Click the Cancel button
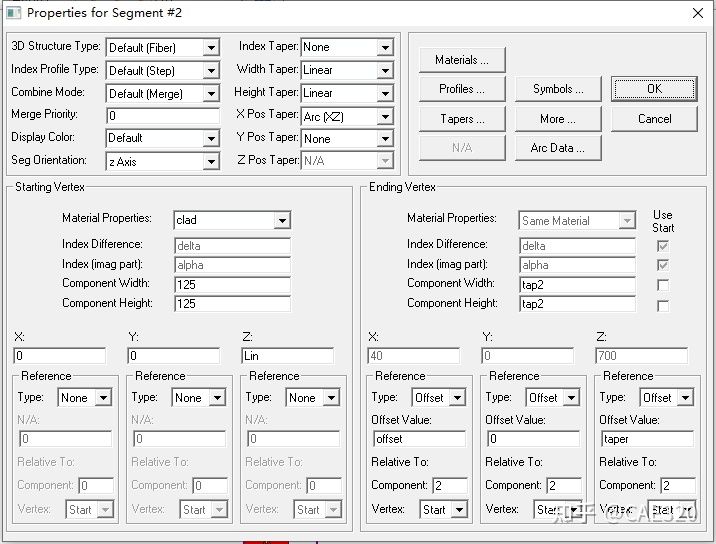Image resolution: width=716 pixels, height=544 pixels. (x=654, y=119)
